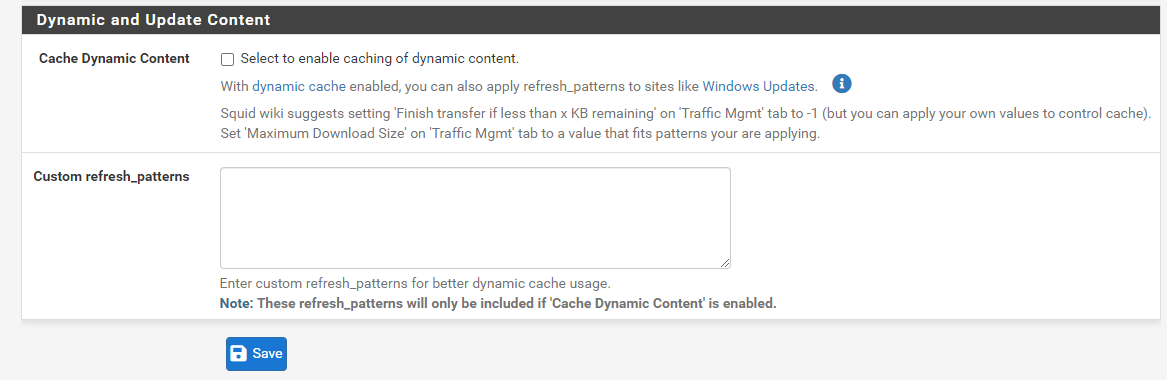1167x380 pixels.
Task: Open the 'dynamic cache' hyperlink
Action: pyautogui.click(x=299, y=86)
